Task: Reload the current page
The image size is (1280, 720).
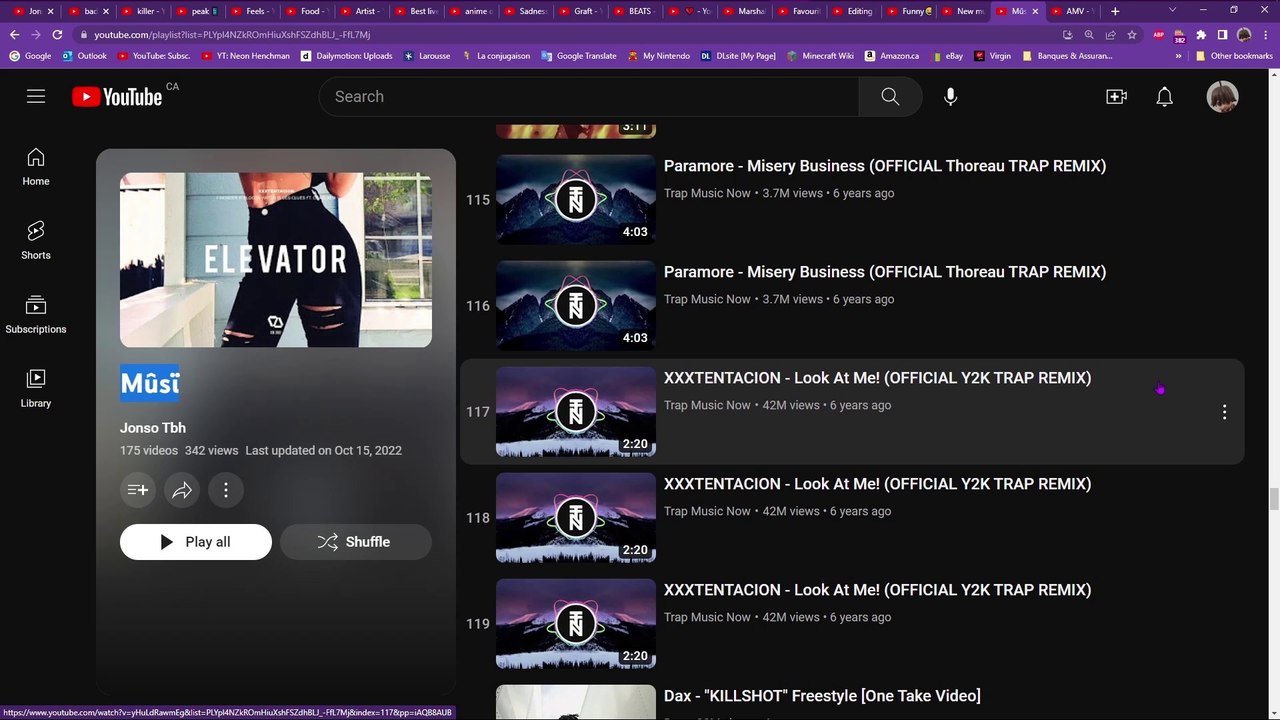Action: 57,34
